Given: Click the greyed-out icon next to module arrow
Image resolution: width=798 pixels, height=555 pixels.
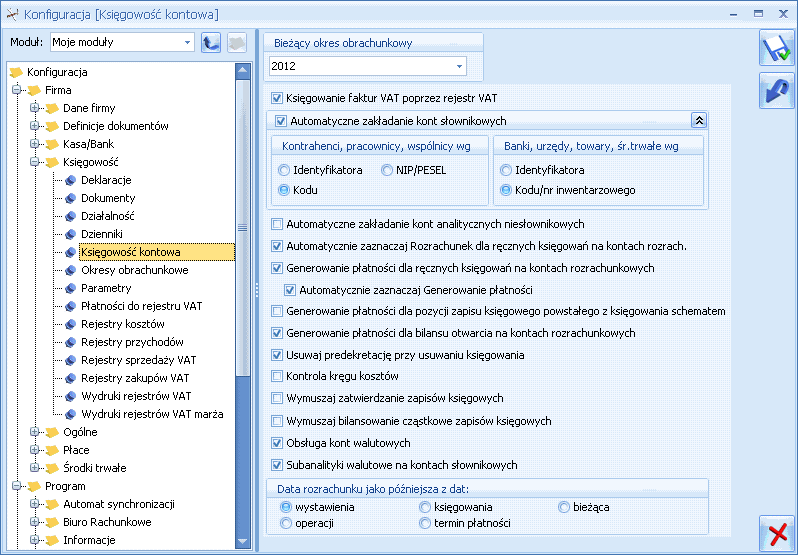Looking at the screenshot, I should (x=237, y=42).
